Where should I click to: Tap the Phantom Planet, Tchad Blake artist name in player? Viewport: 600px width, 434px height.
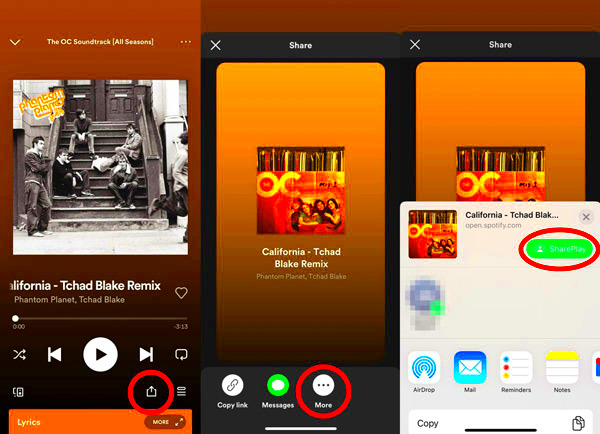point(69,300)
